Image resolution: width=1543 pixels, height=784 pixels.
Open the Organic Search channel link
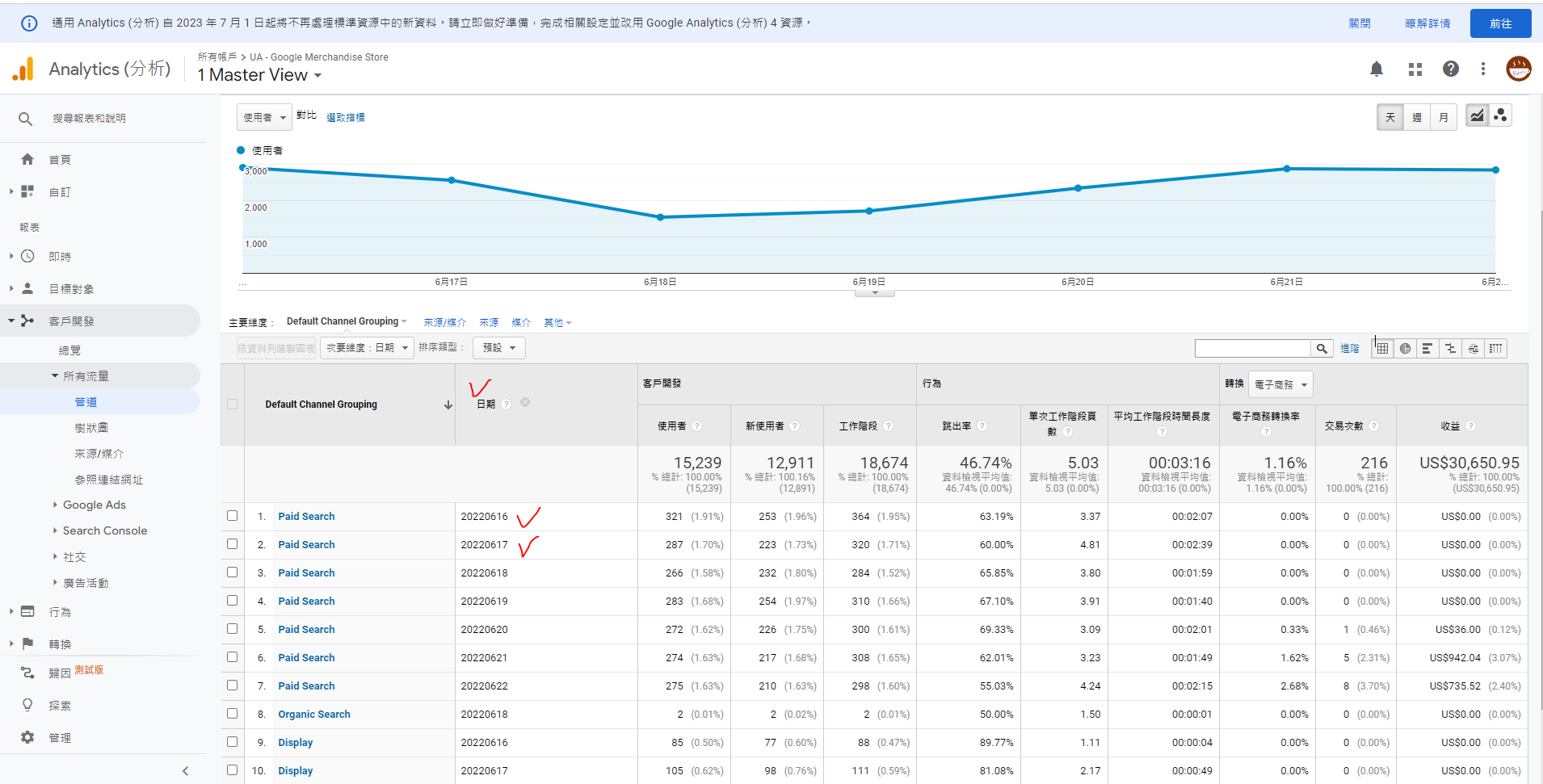[314, 715]
